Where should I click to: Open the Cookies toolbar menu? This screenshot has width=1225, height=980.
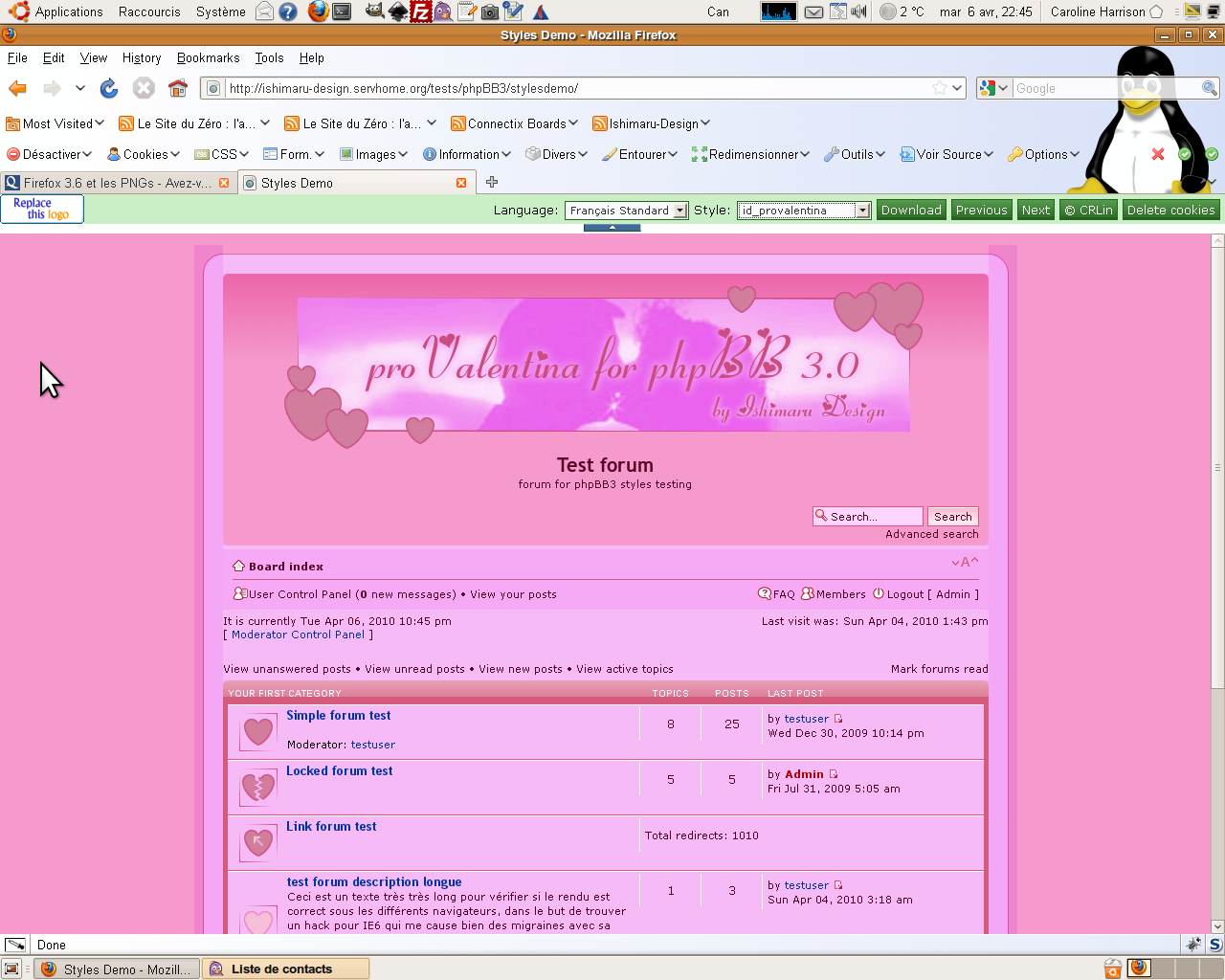144,154
